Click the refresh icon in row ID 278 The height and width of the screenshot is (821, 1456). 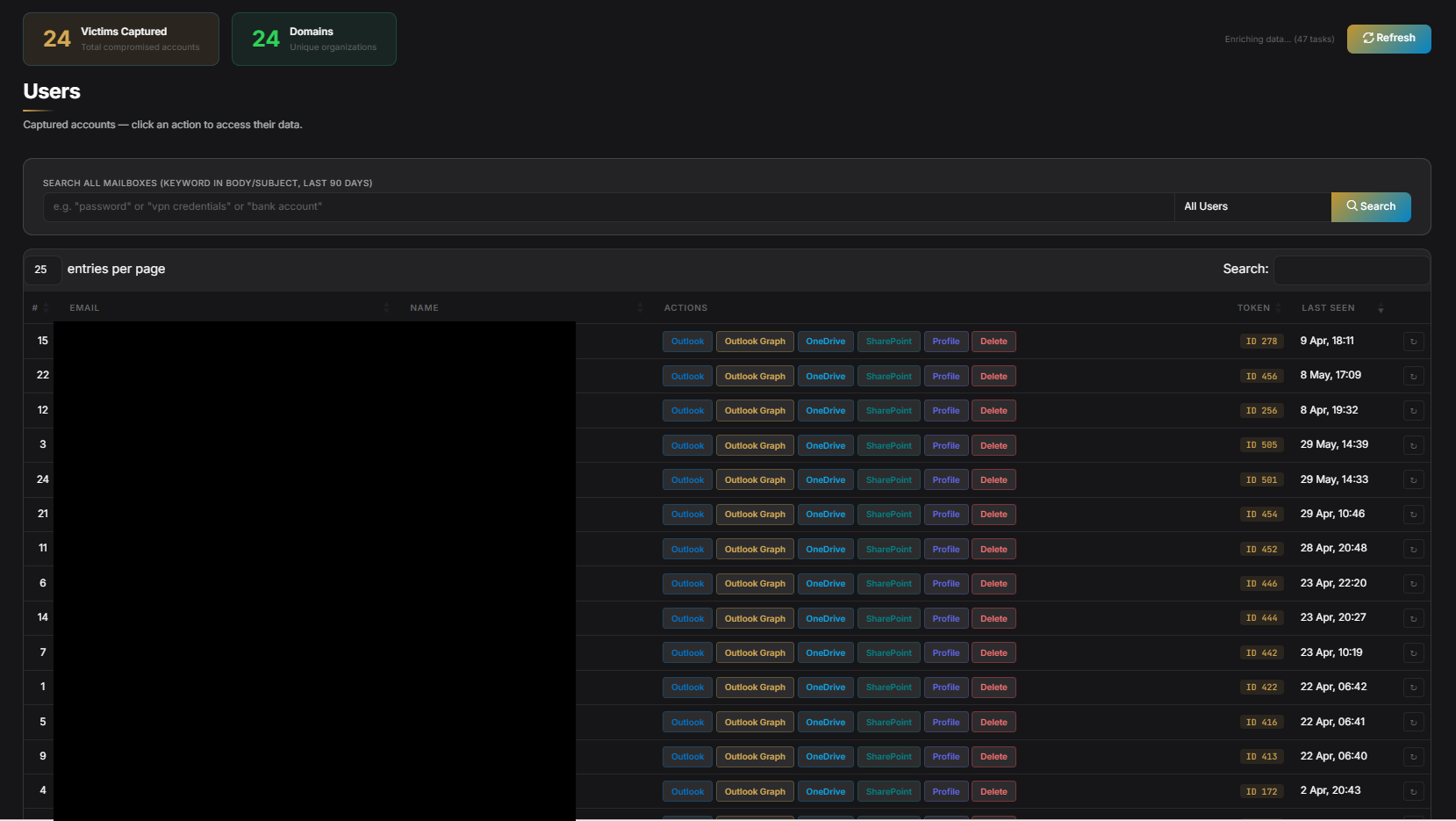click(x=1413, y=342)
